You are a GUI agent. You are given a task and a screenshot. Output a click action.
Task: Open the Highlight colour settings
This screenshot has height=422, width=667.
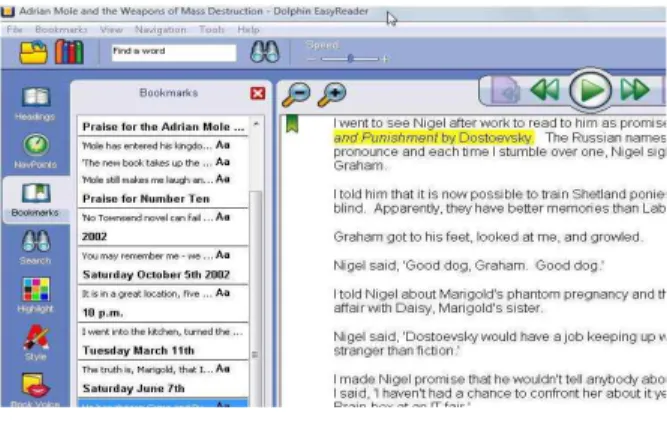(35, 295)
